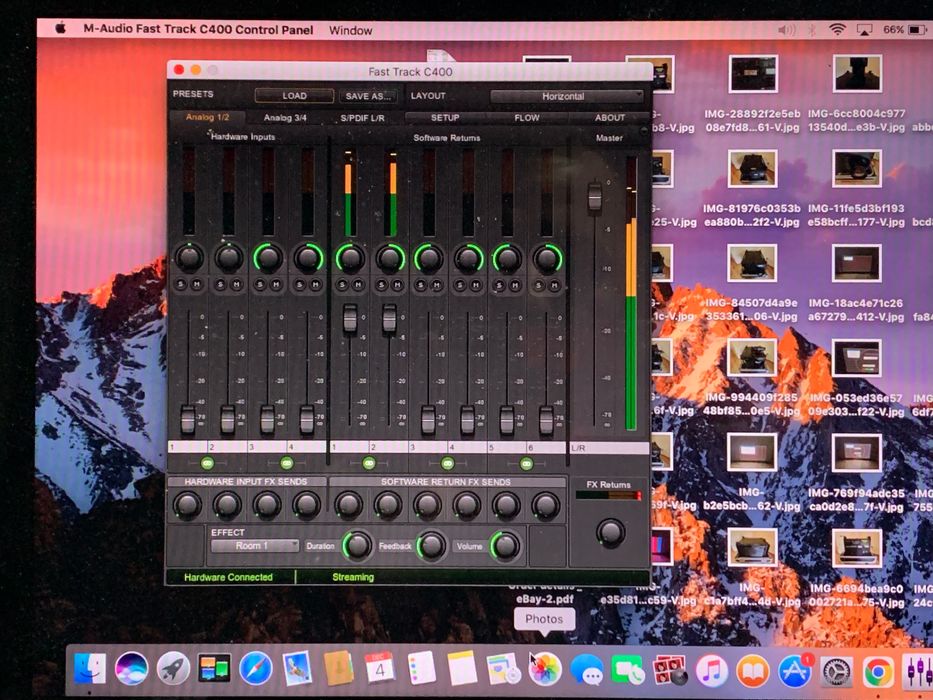Select desktop file IMG-81976c0353b thumbnail

point(752,168)
